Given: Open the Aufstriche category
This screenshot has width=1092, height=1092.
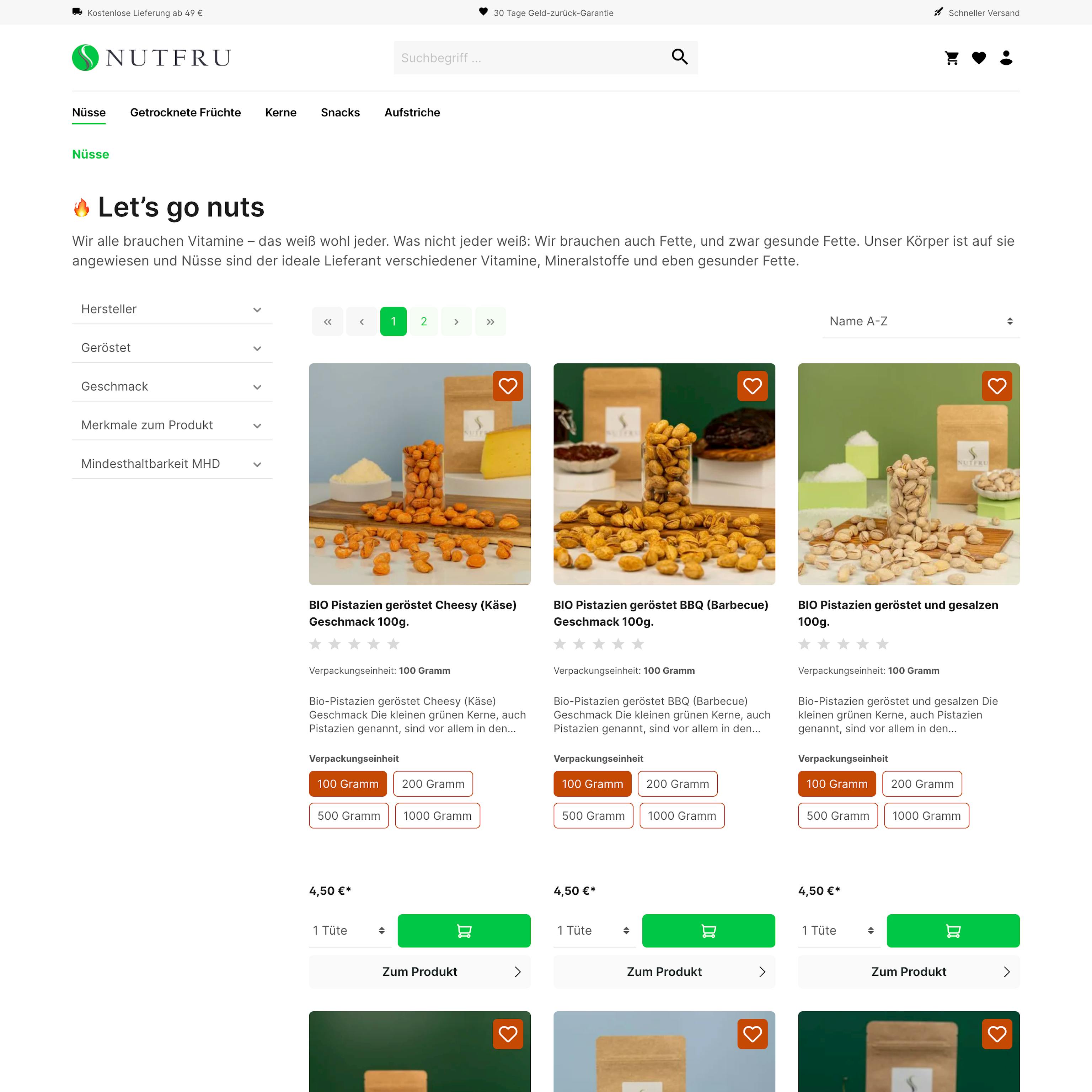Looking at the screenshot, I should [412, 112].
